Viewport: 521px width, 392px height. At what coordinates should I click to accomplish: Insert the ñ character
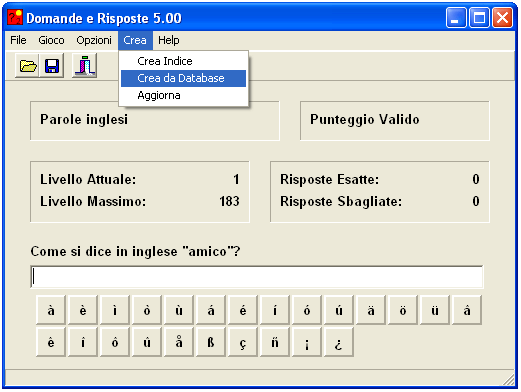click(275, 342)
